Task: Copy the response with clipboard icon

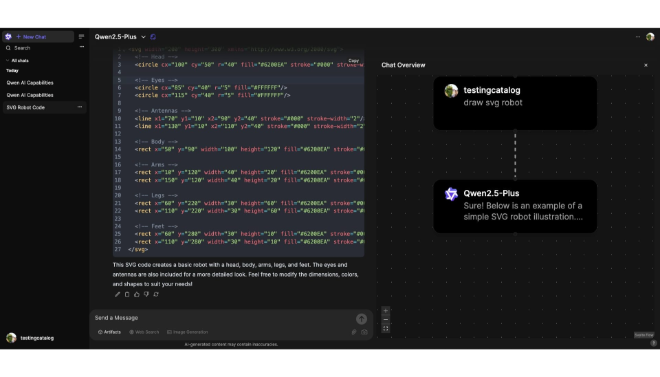Action: point(127,295)
